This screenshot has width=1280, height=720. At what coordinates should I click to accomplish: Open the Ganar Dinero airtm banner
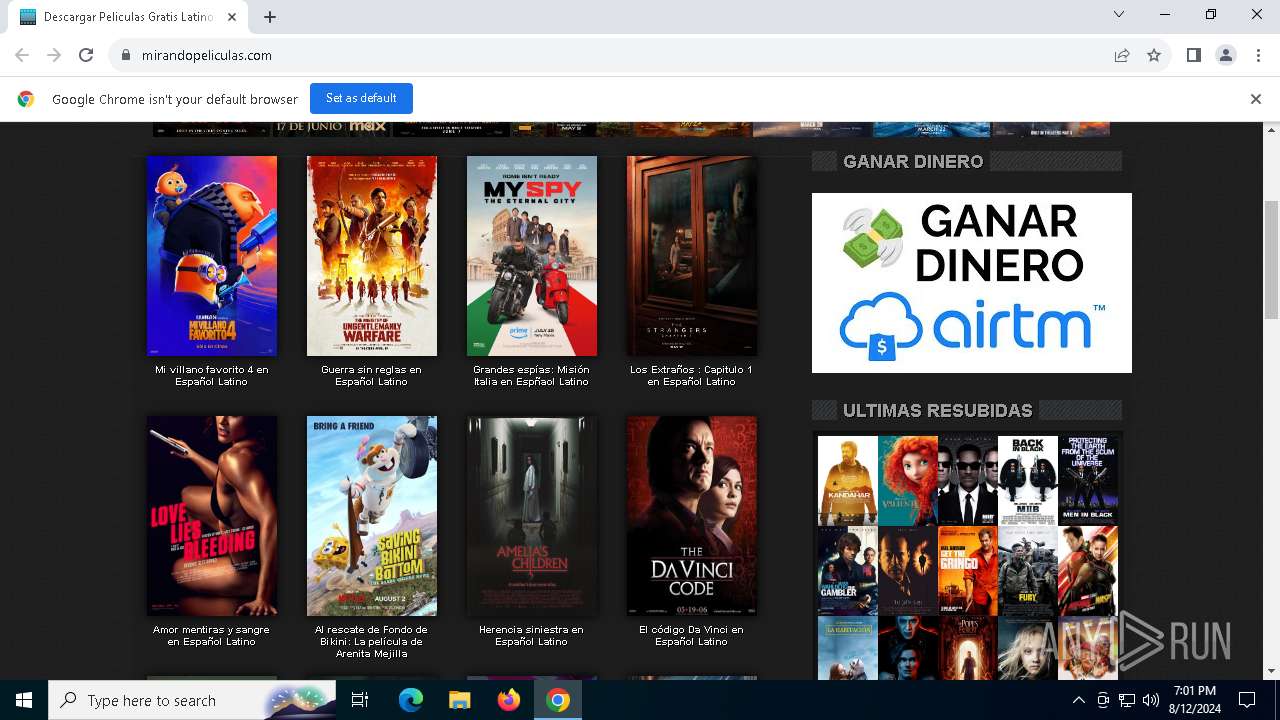972,283
